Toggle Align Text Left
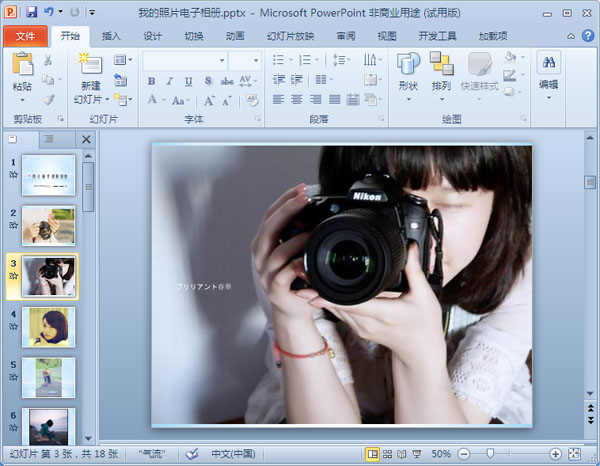600x466 pixels. click(x=278, y=100)
